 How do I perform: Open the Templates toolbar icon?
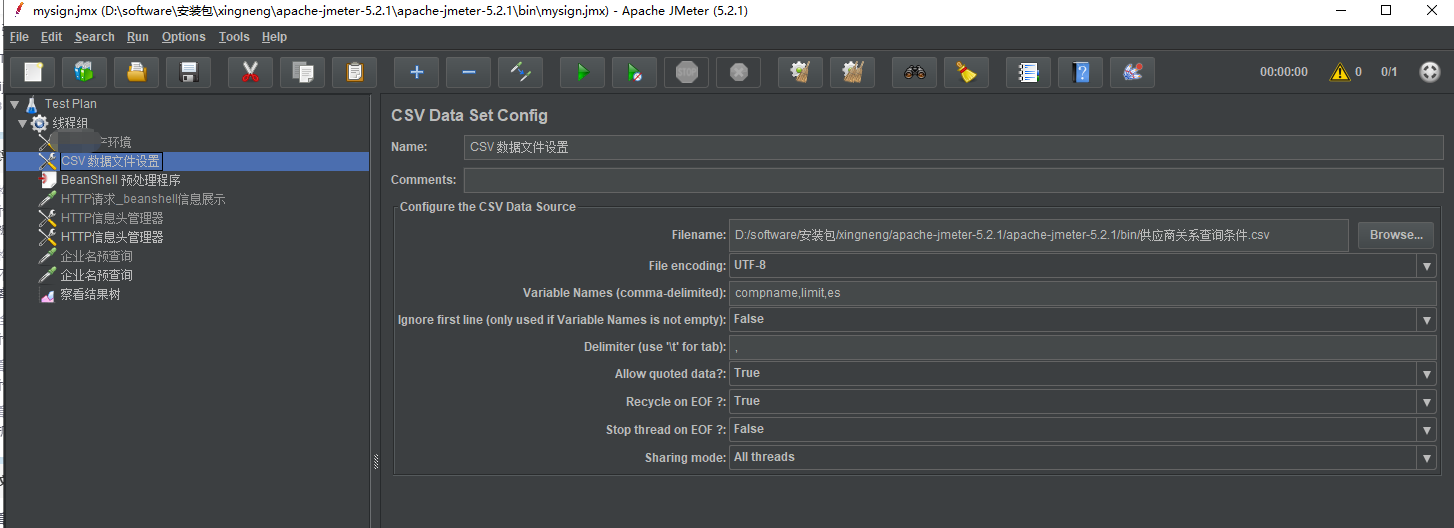84,72
